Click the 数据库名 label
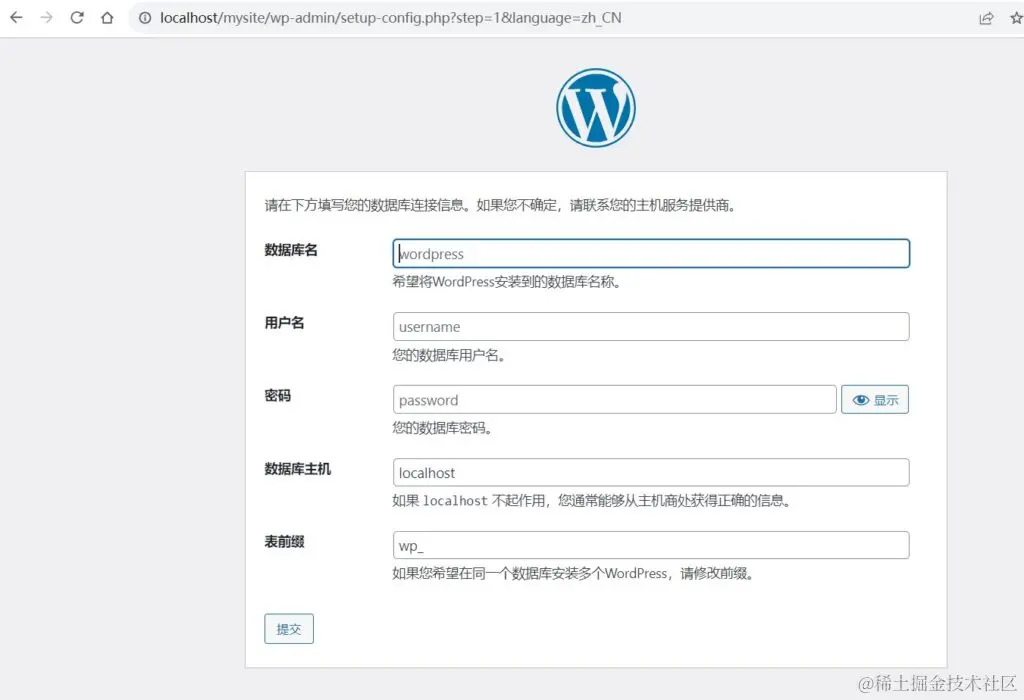 291,249
